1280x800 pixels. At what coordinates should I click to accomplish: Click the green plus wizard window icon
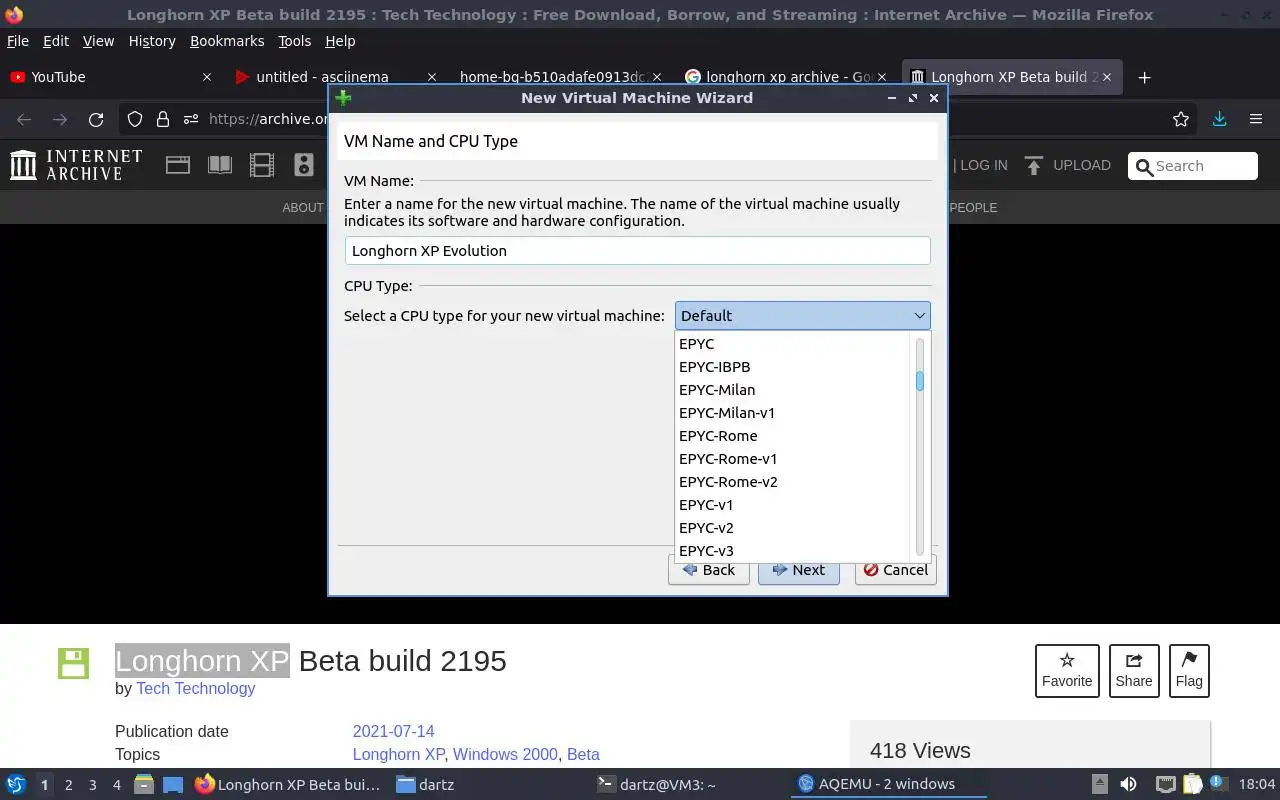343,98
